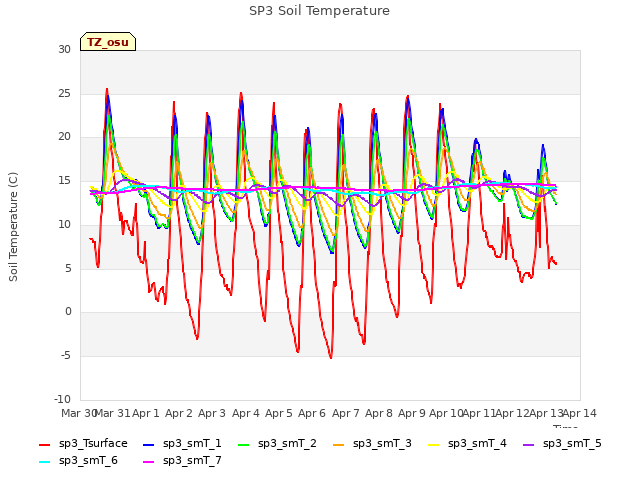Viewport: 640px width, 480px height.
Task: Click the TZ_osu label box
Action: (108, 42)
